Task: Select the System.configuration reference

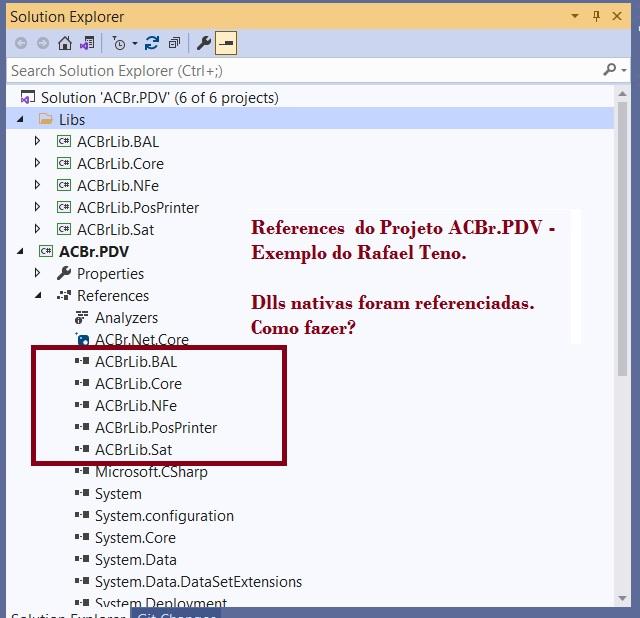Action: [164, 516]
